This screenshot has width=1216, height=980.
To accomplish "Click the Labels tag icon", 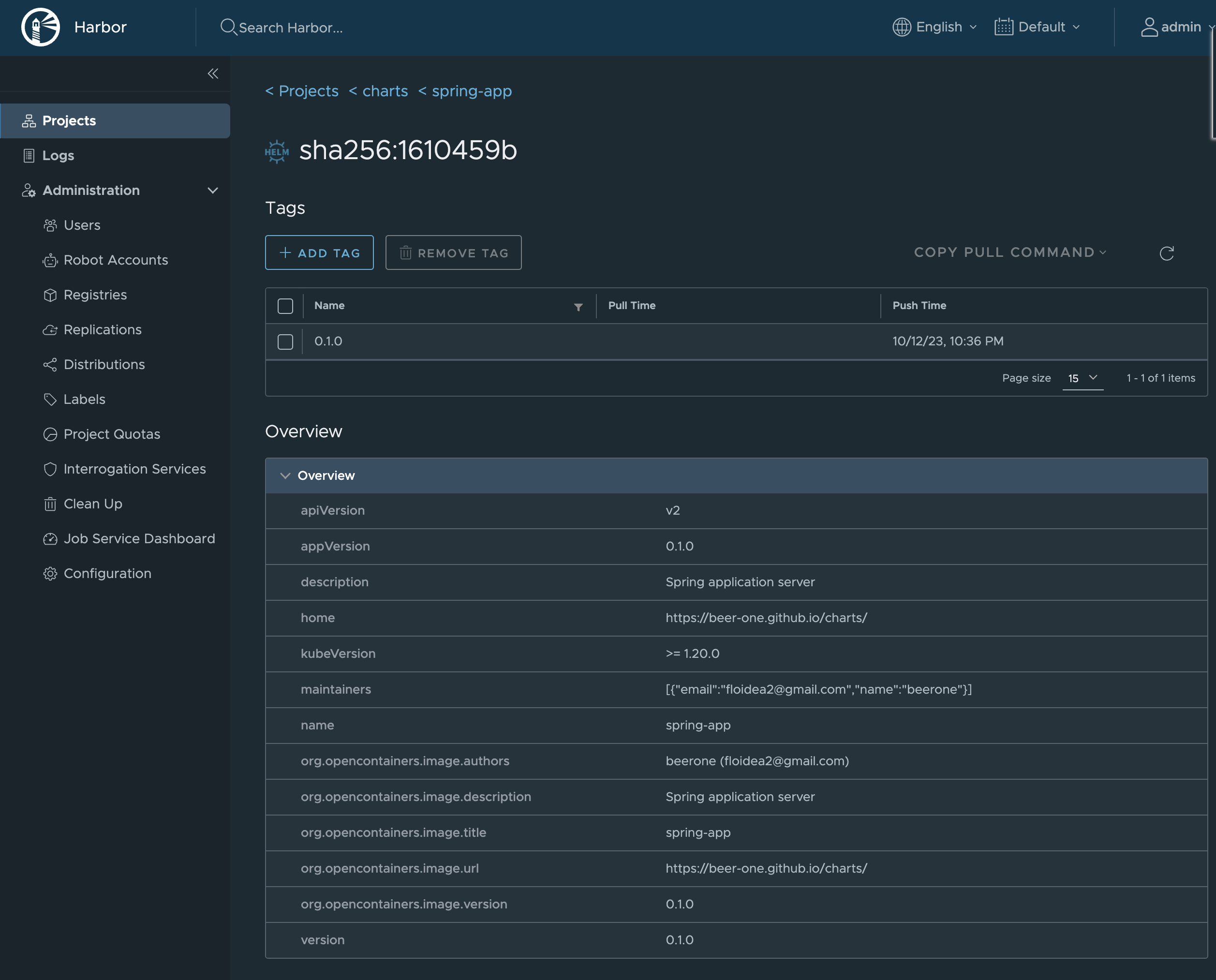I will pos(50,400).
